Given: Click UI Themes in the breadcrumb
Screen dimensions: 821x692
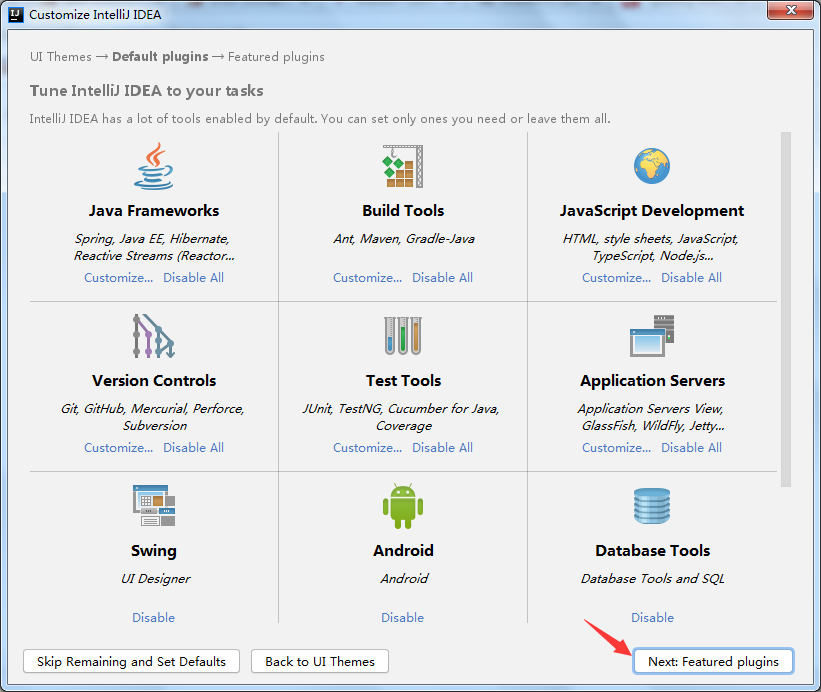Looking at the screenshot, I should pos(61,57).
